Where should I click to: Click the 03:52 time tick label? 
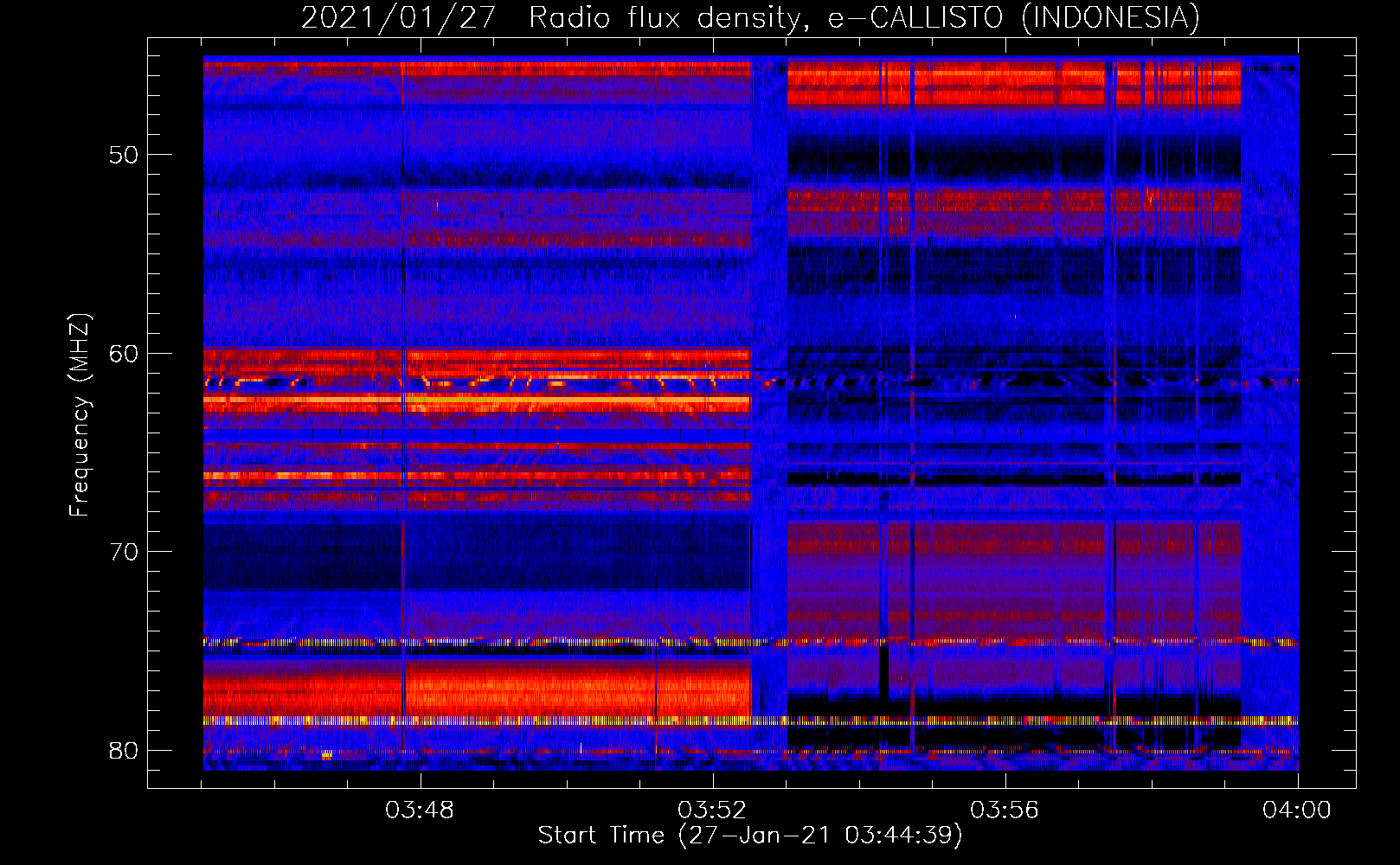[x=712, y=811]
